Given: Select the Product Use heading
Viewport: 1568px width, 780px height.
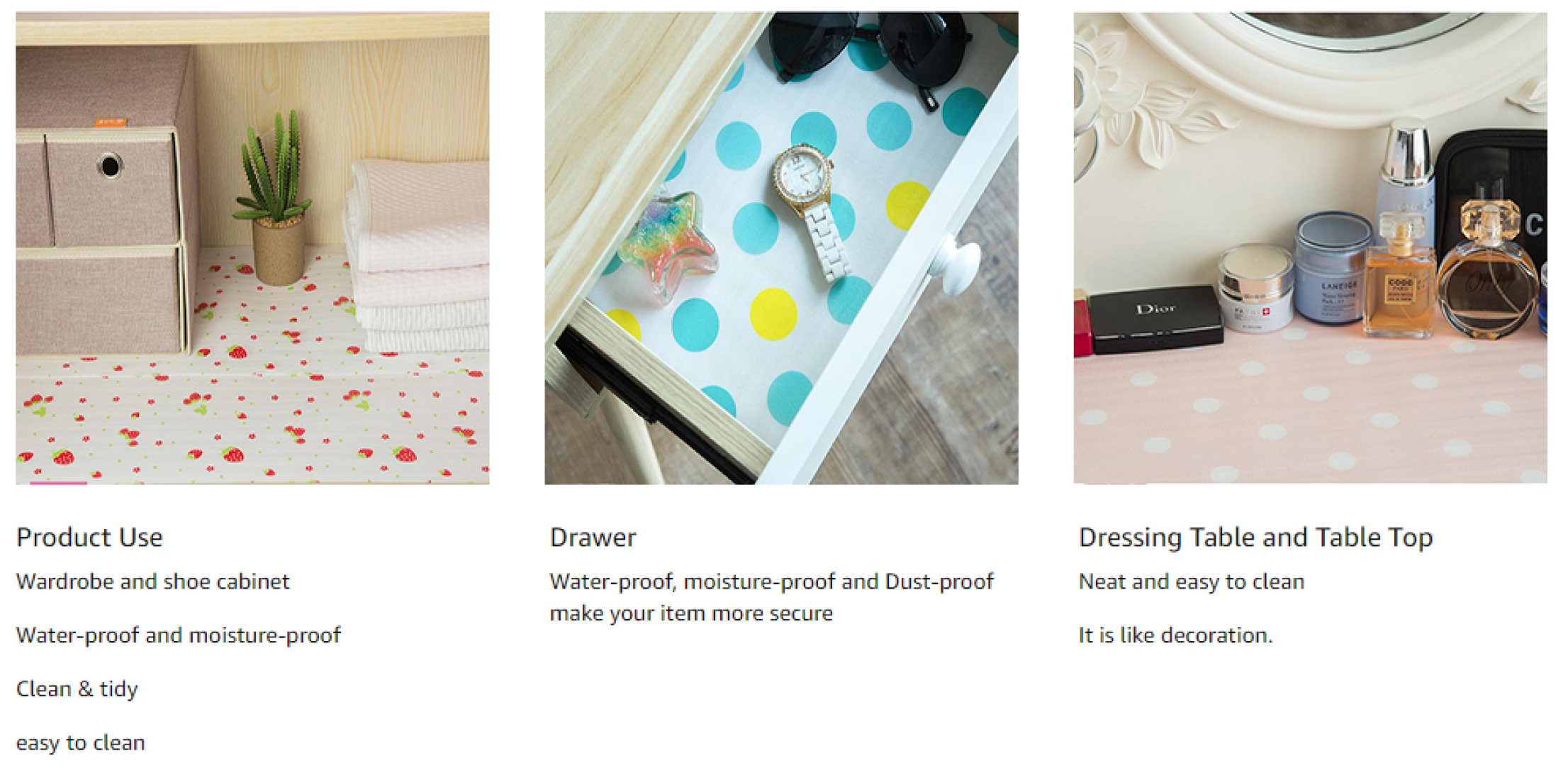Looking at the screenshot, I should [89, 537].
